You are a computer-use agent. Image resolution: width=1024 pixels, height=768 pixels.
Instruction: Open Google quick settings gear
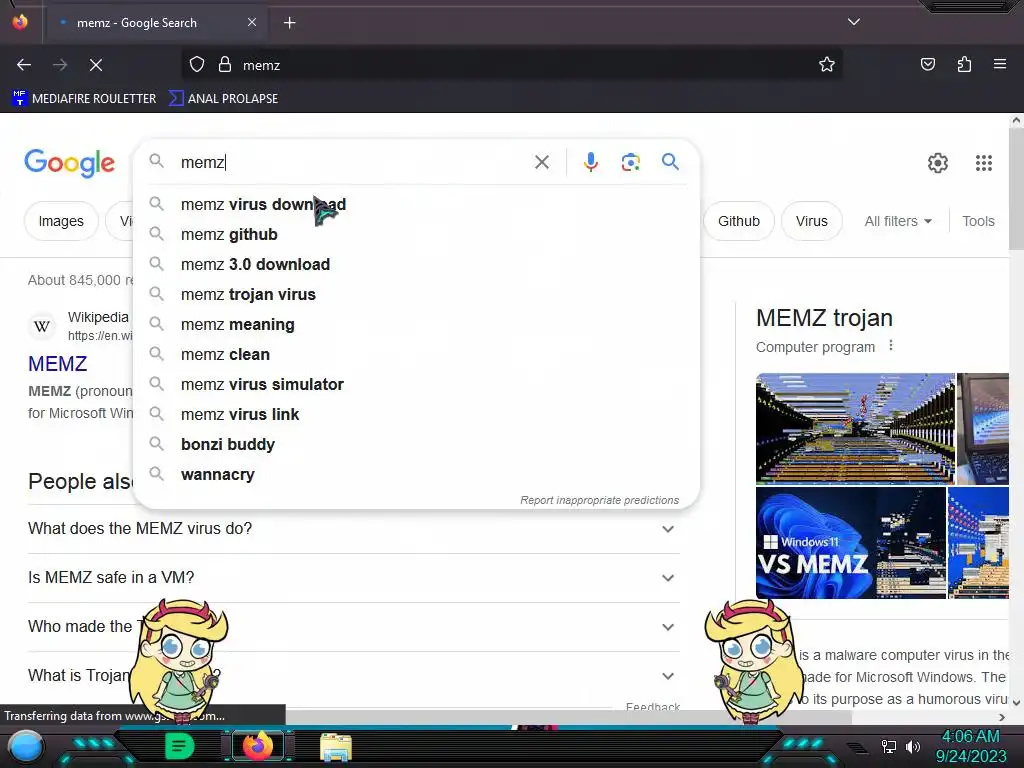point(938,163)
